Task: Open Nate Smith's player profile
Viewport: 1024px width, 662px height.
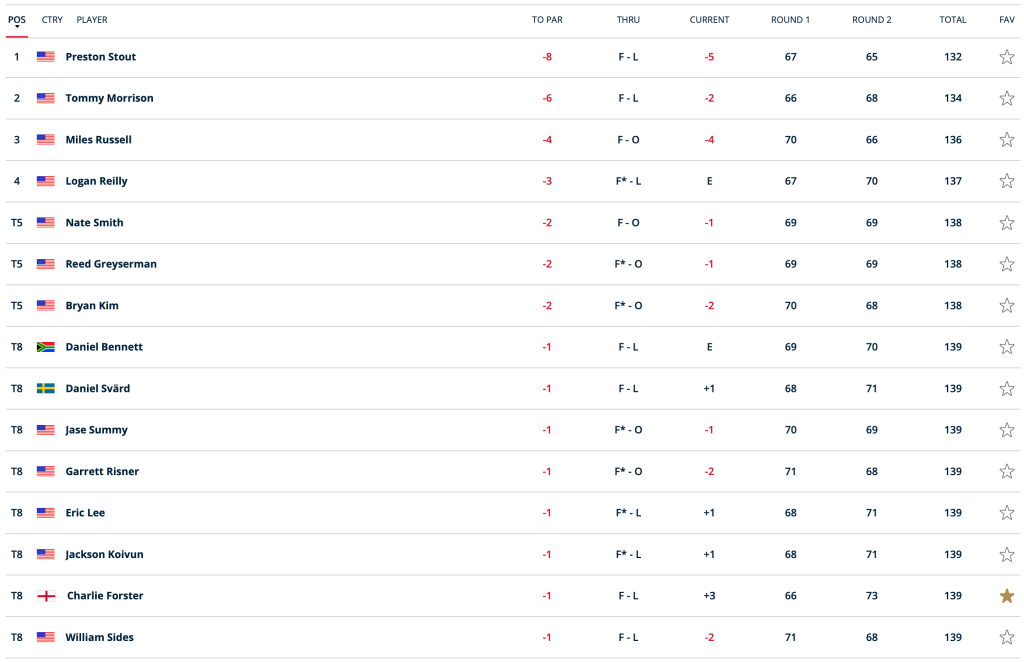Action: pyautogui.click(x=94, y=222)
